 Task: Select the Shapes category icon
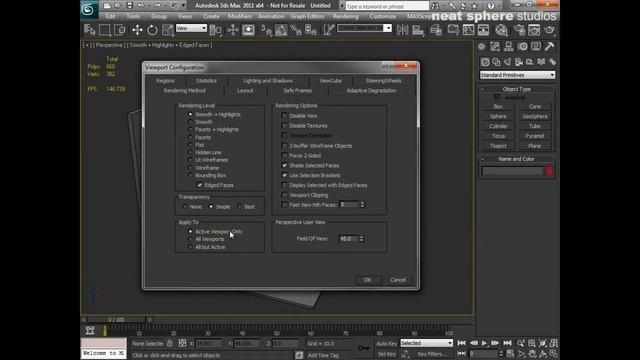pyautogui.click(x=496, y=62)
